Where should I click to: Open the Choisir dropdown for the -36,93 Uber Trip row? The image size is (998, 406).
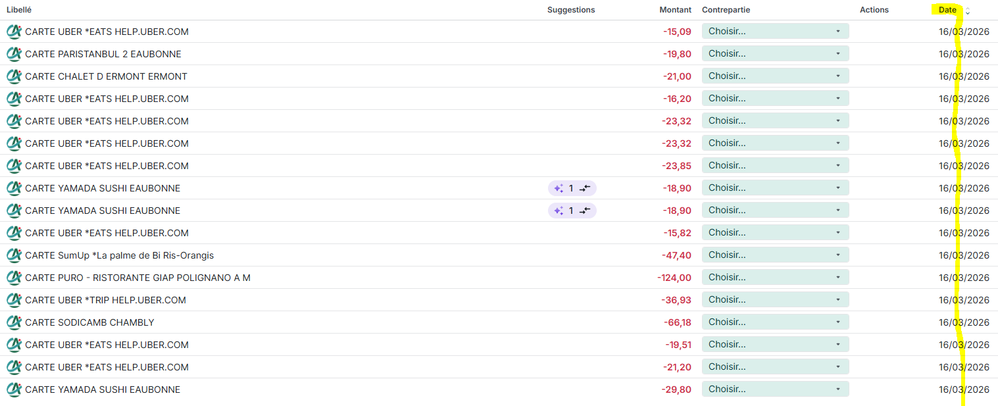point(775,300)
